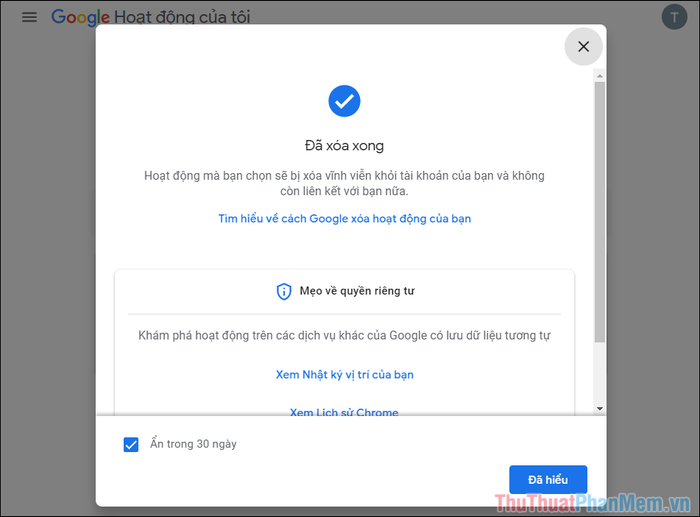Viewport: 700px width, 517px height.
Task: Click the Mẹo về quyền riêng tư heading
Action: tap(357, 291)
